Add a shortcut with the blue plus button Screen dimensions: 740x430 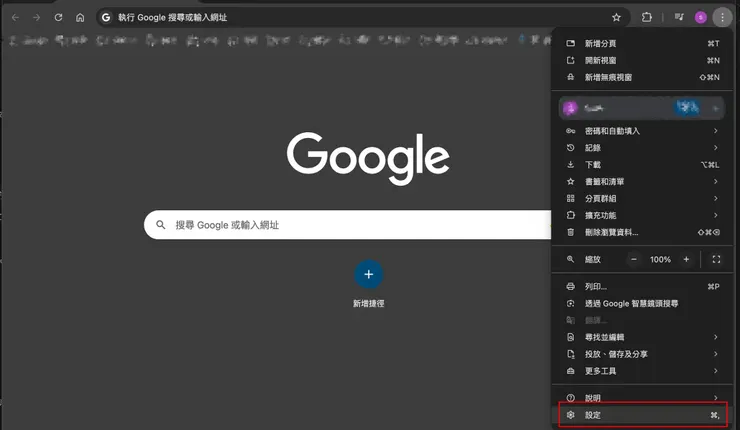pos(369,274)
